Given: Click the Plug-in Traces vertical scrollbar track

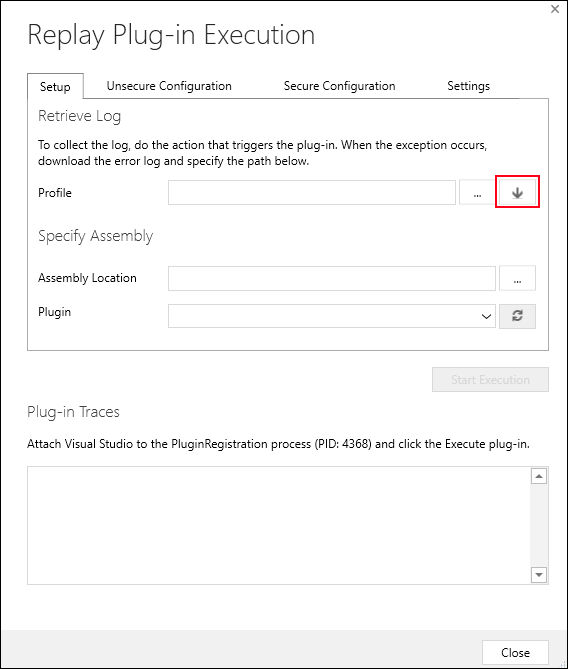Looking at the screenshot, I should (539, 525).
